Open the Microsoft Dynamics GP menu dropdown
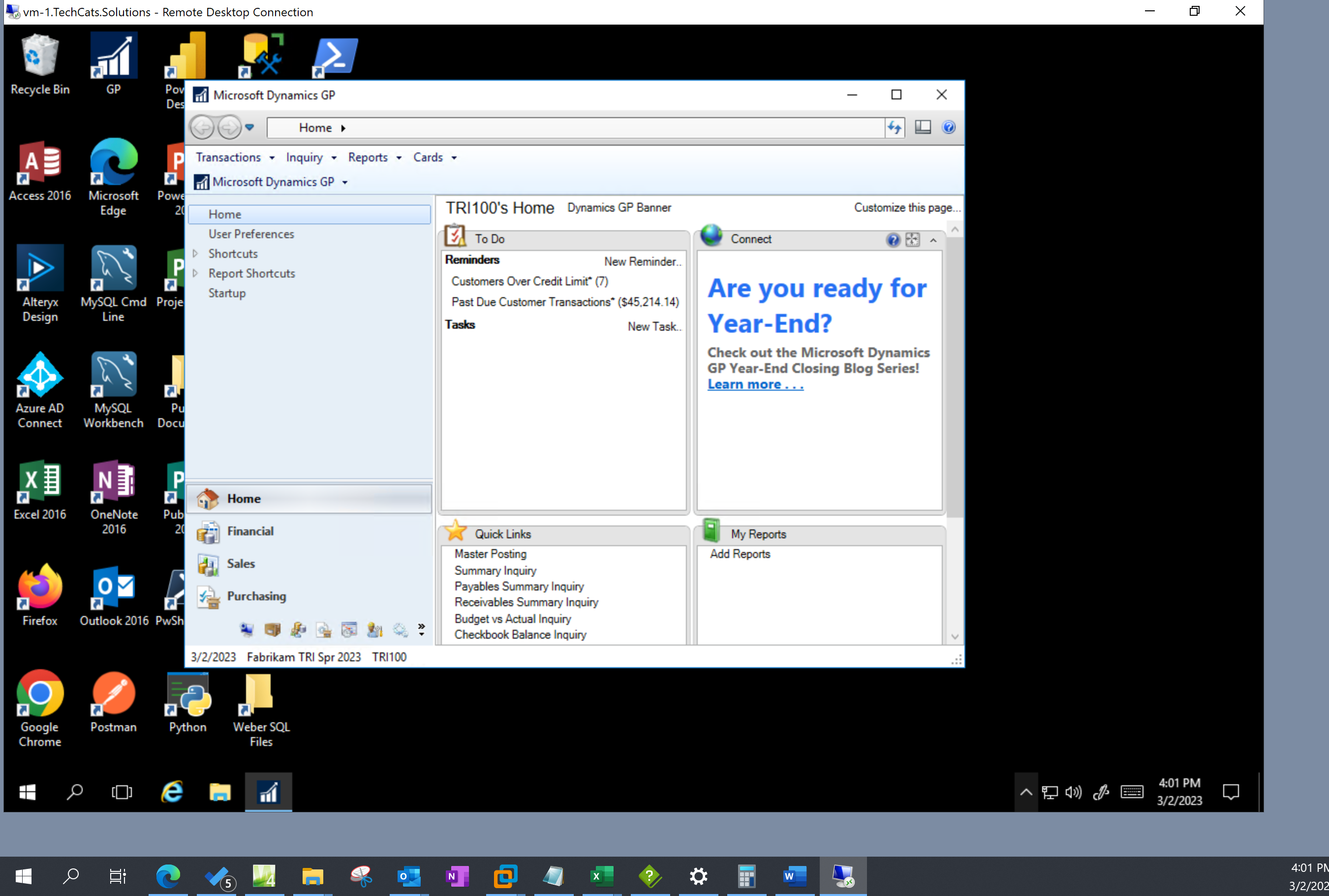 (271, 182)
